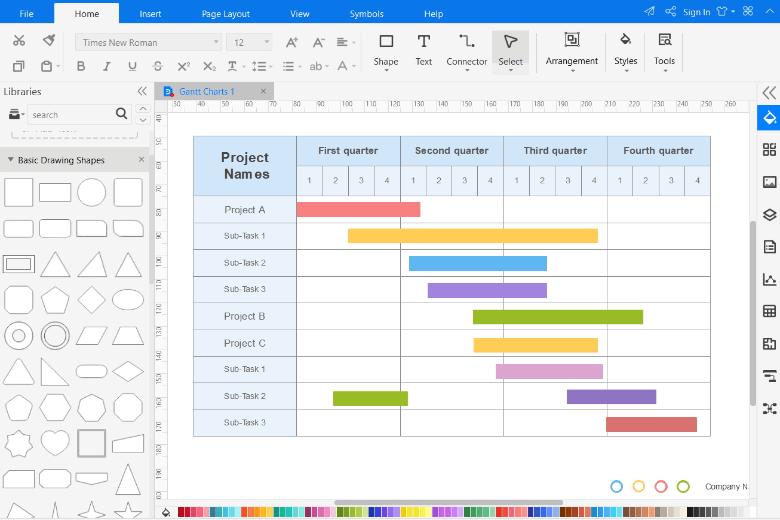The height and width of the screenshot is (520, 780).
Task: Open the bullet list dropdown
Action: (292, 66)
